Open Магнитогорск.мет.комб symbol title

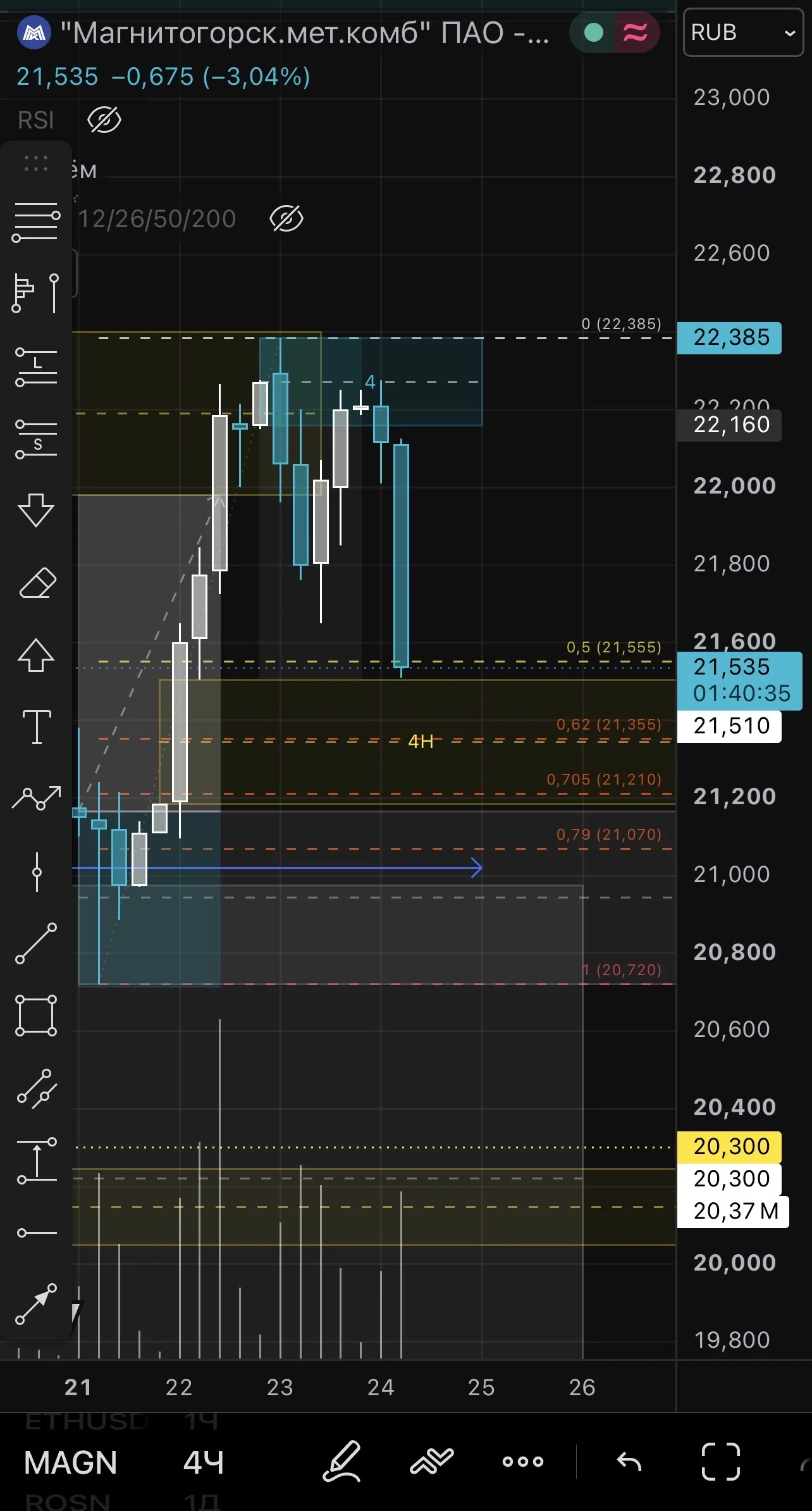click(305, 33)
